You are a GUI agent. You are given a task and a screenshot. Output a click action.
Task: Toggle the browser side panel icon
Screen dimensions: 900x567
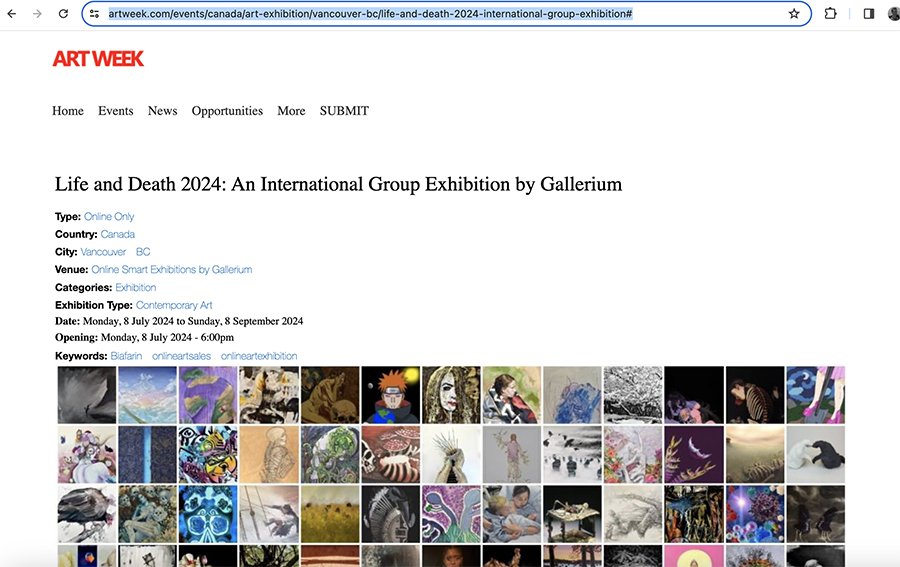(x=868, y=13)
